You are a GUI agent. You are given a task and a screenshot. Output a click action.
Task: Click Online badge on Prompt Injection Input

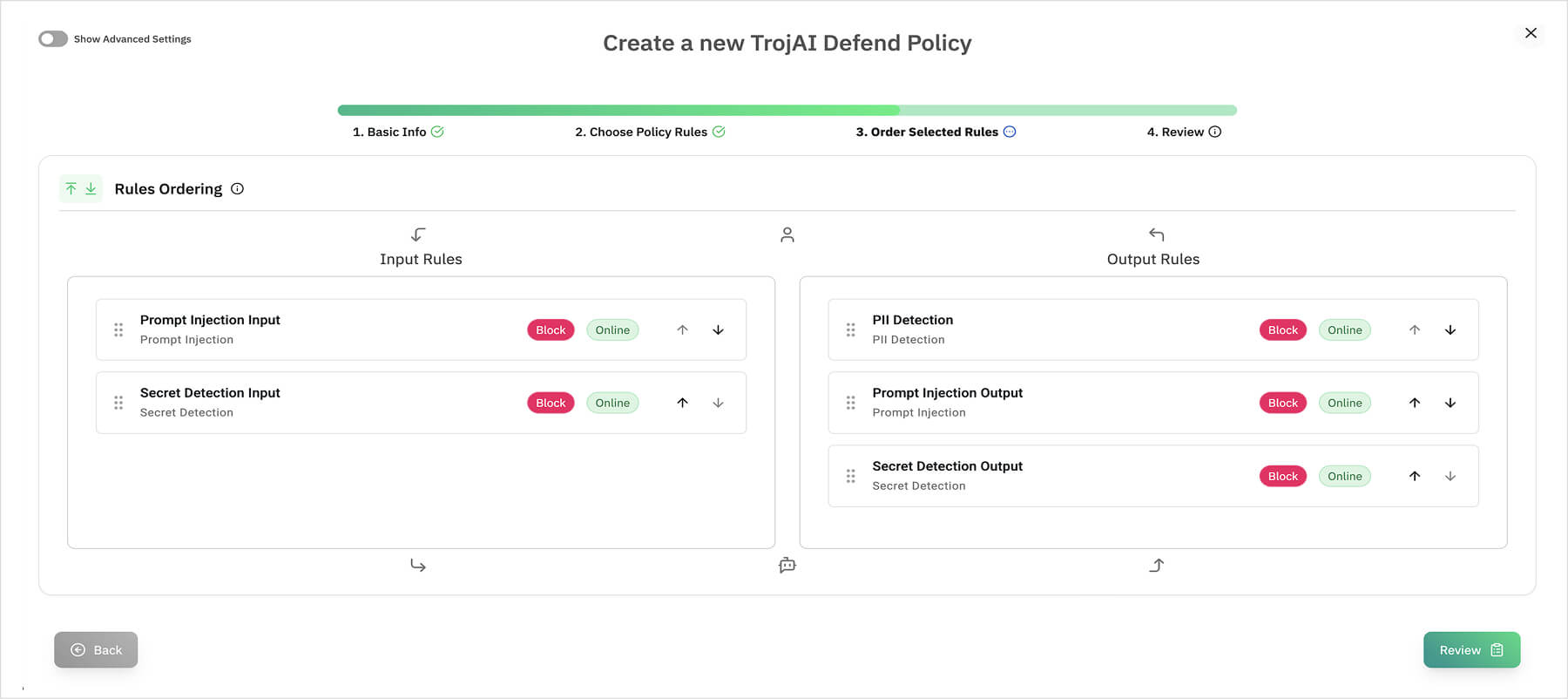612,329
